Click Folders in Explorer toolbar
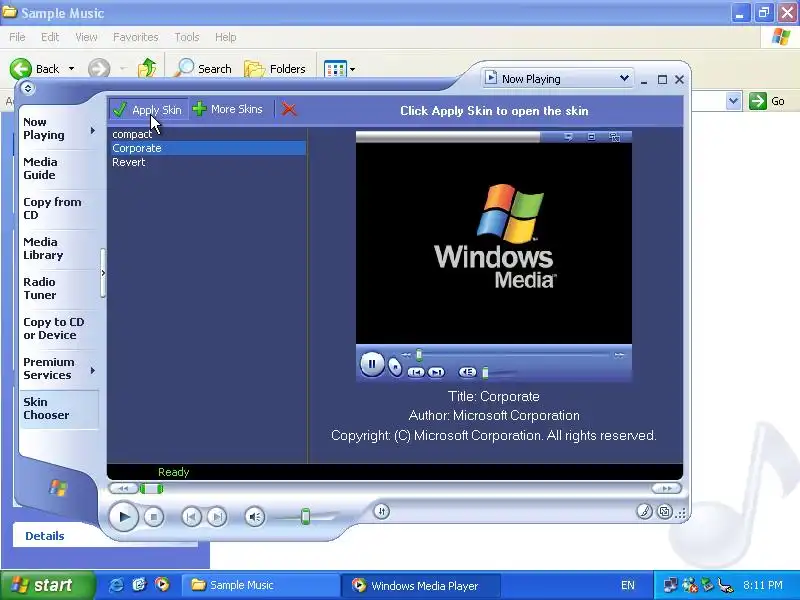This screenshot has height=600, width=800. coord(275,68)
